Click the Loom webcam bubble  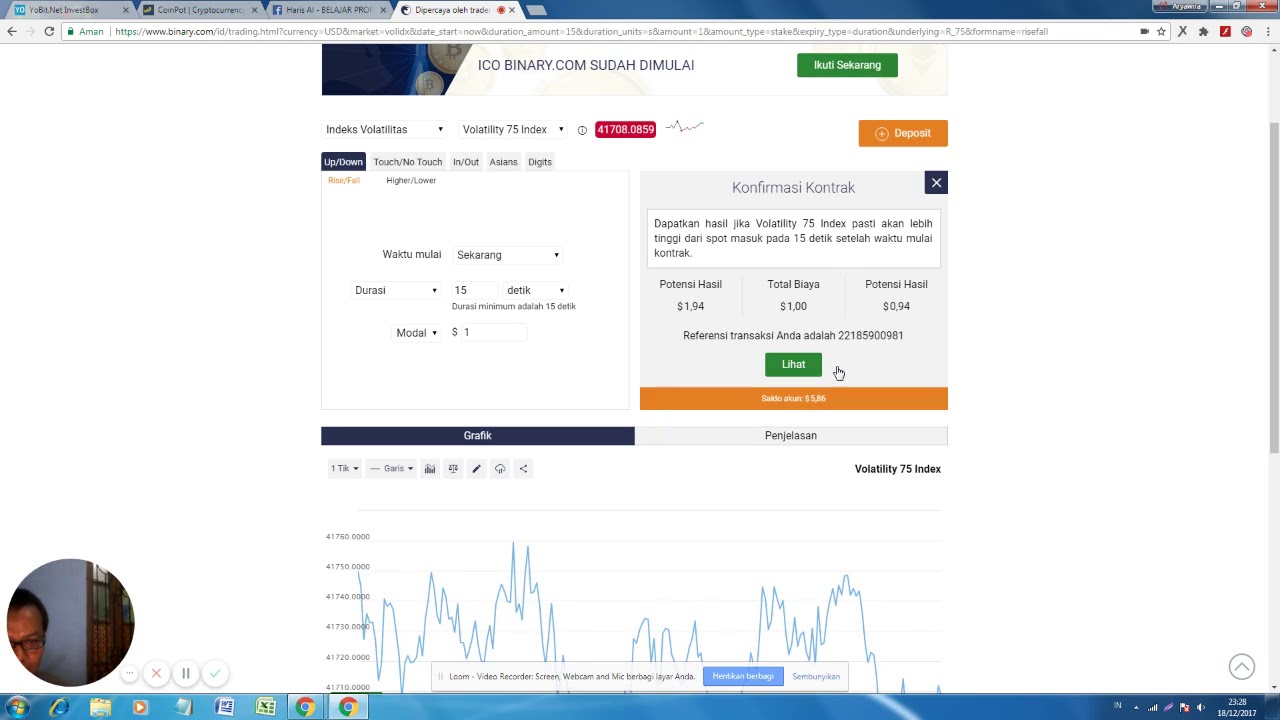[x=70, y=622]
